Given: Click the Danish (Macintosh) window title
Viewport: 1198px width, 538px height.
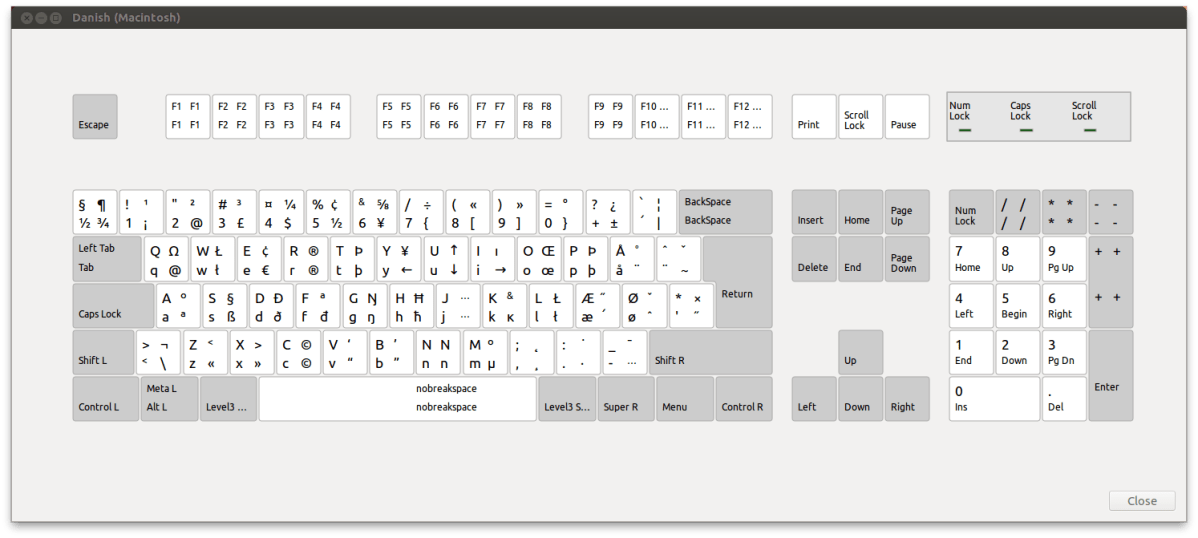Looking at the screenshot, I should coord(126,17).
